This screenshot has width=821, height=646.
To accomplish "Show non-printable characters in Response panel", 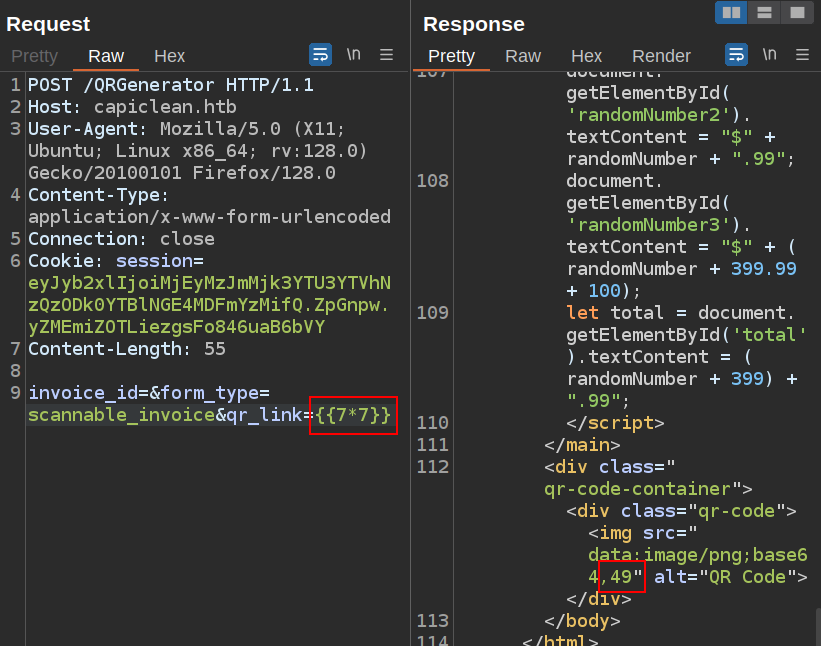I will pos(769,54).
